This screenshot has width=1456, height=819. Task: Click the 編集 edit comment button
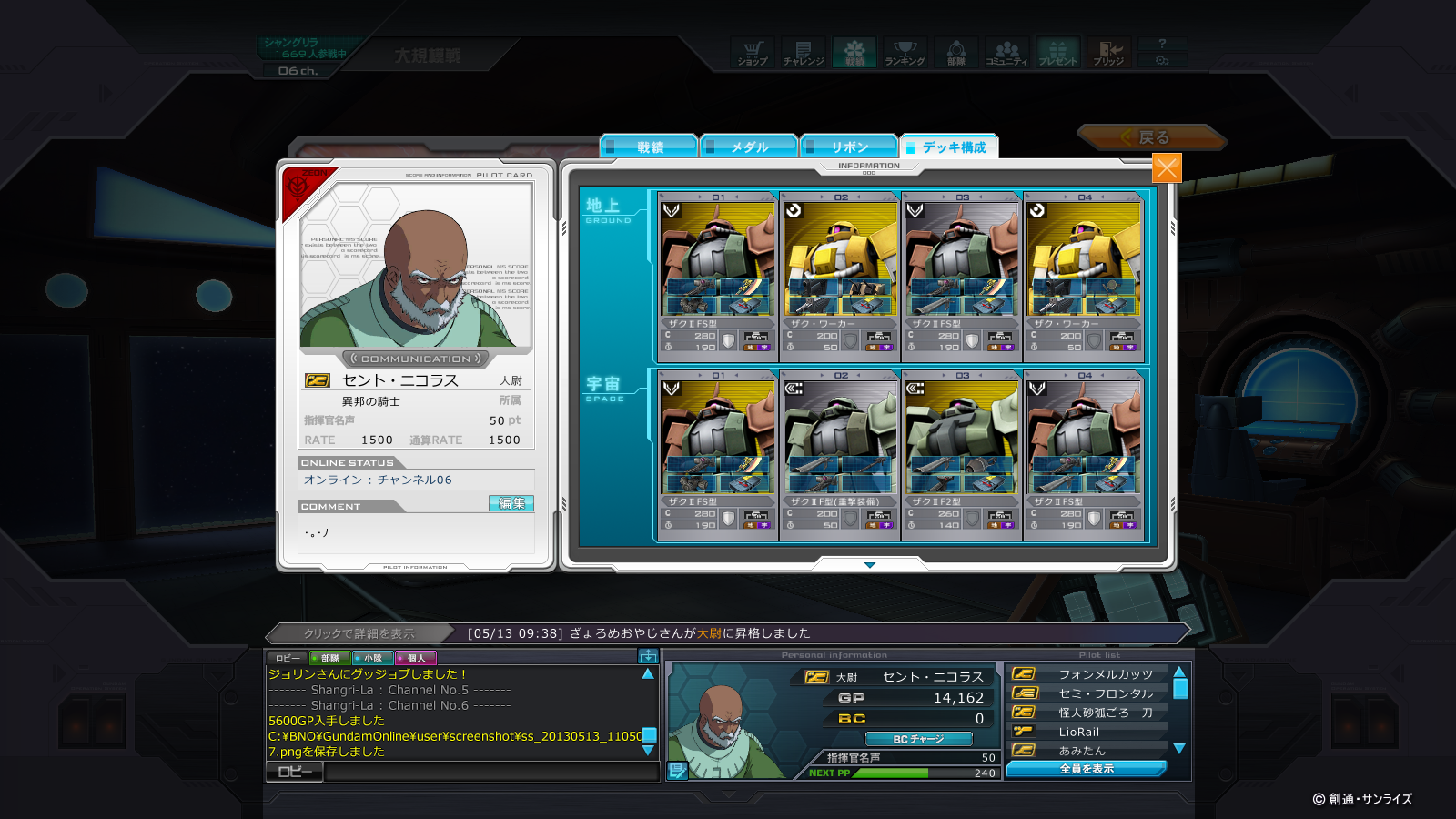point(511,503)
